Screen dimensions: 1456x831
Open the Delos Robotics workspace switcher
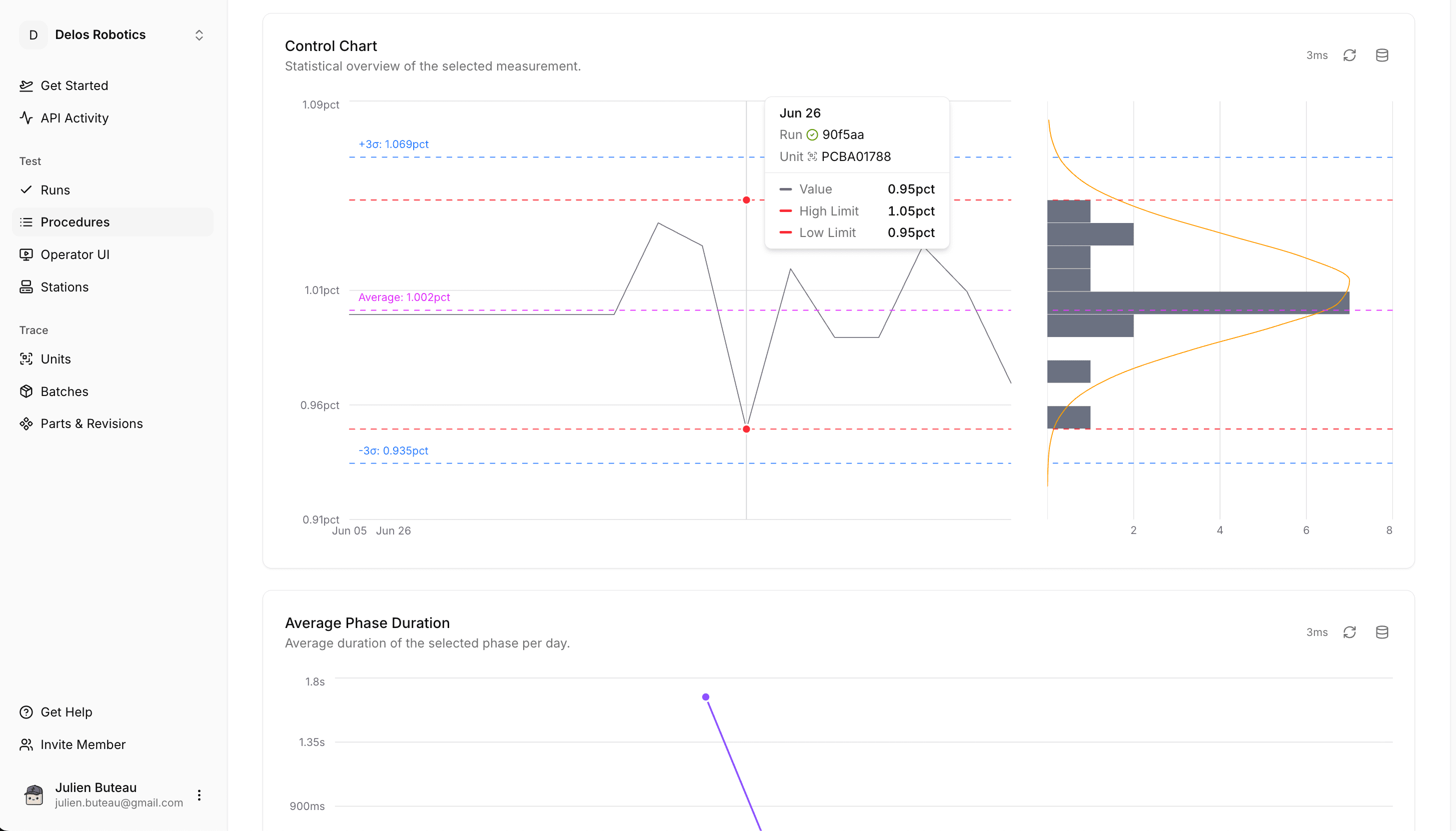click(x=199, y=35)
